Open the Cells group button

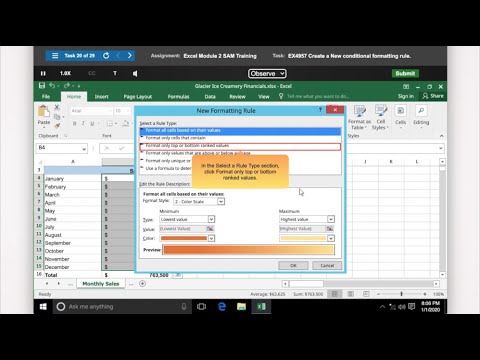[401, 117]
